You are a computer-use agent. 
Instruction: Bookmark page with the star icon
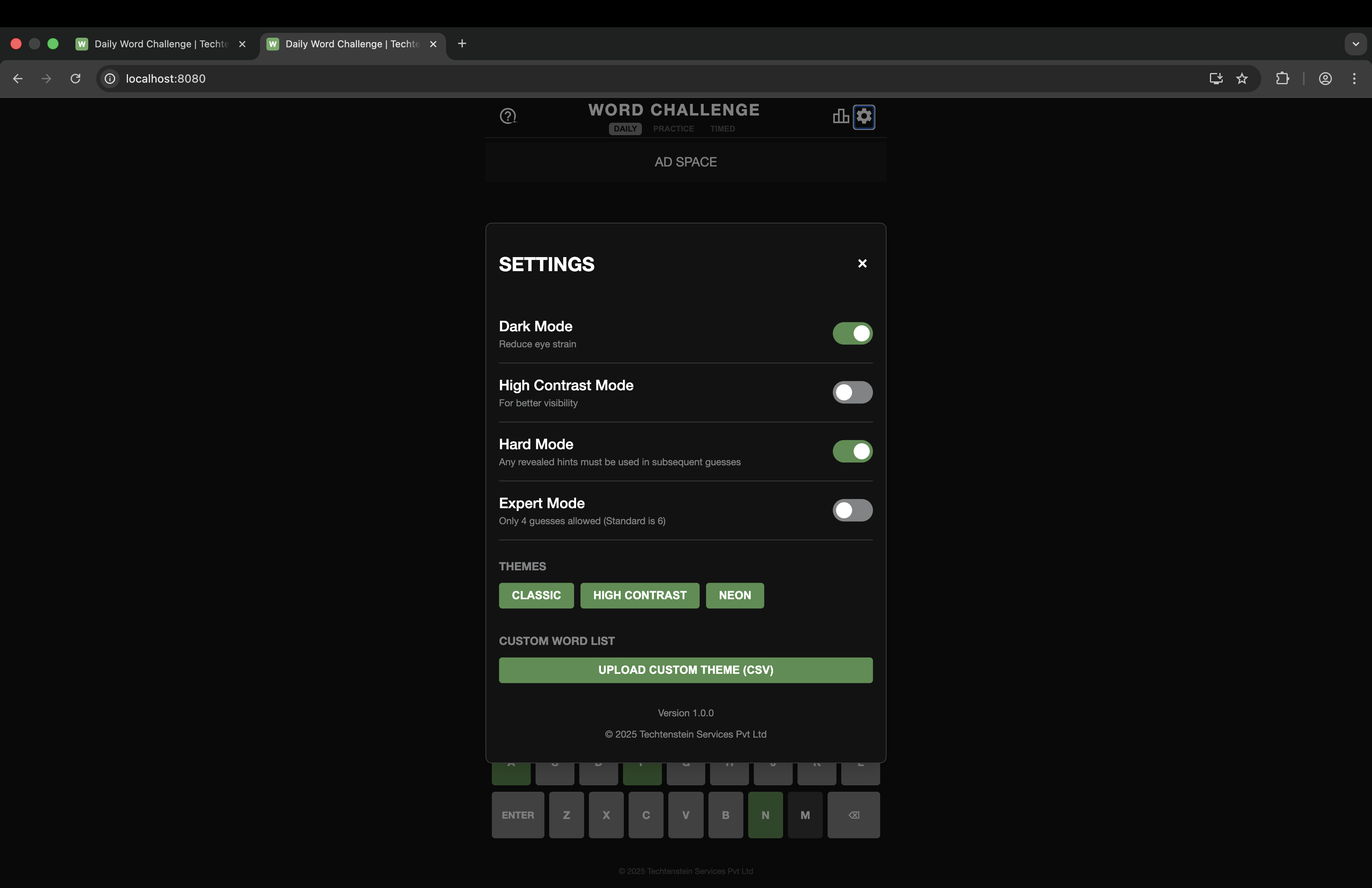[1242, 78]
